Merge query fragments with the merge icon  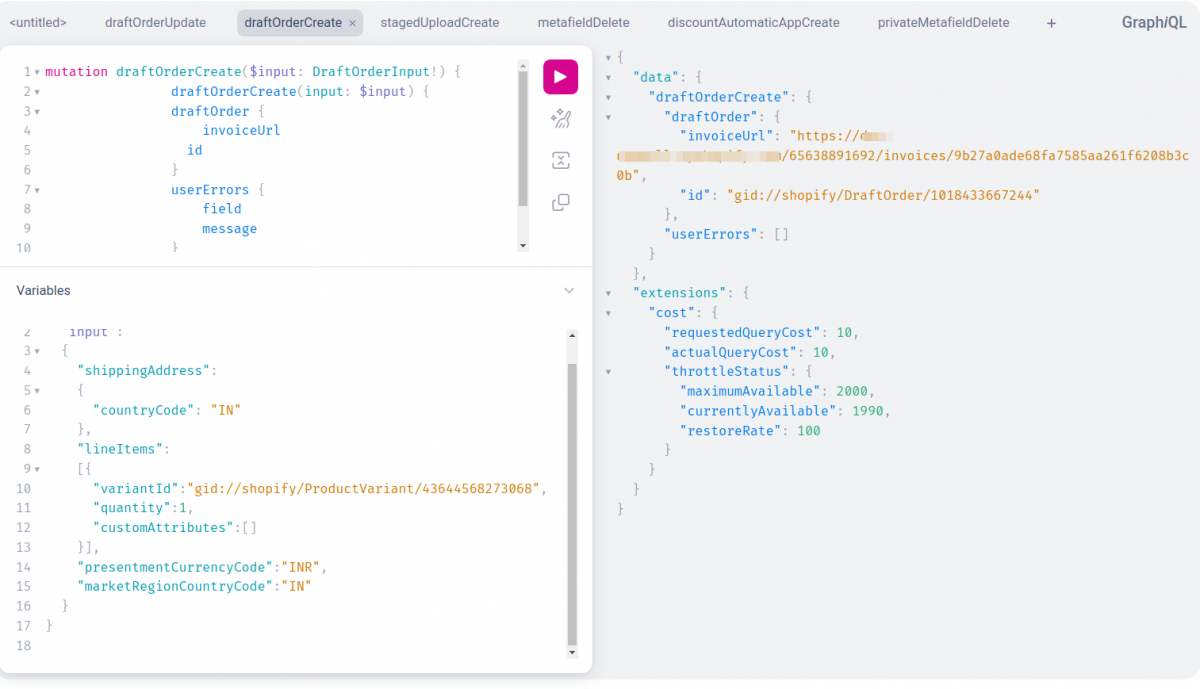(560, 160)
